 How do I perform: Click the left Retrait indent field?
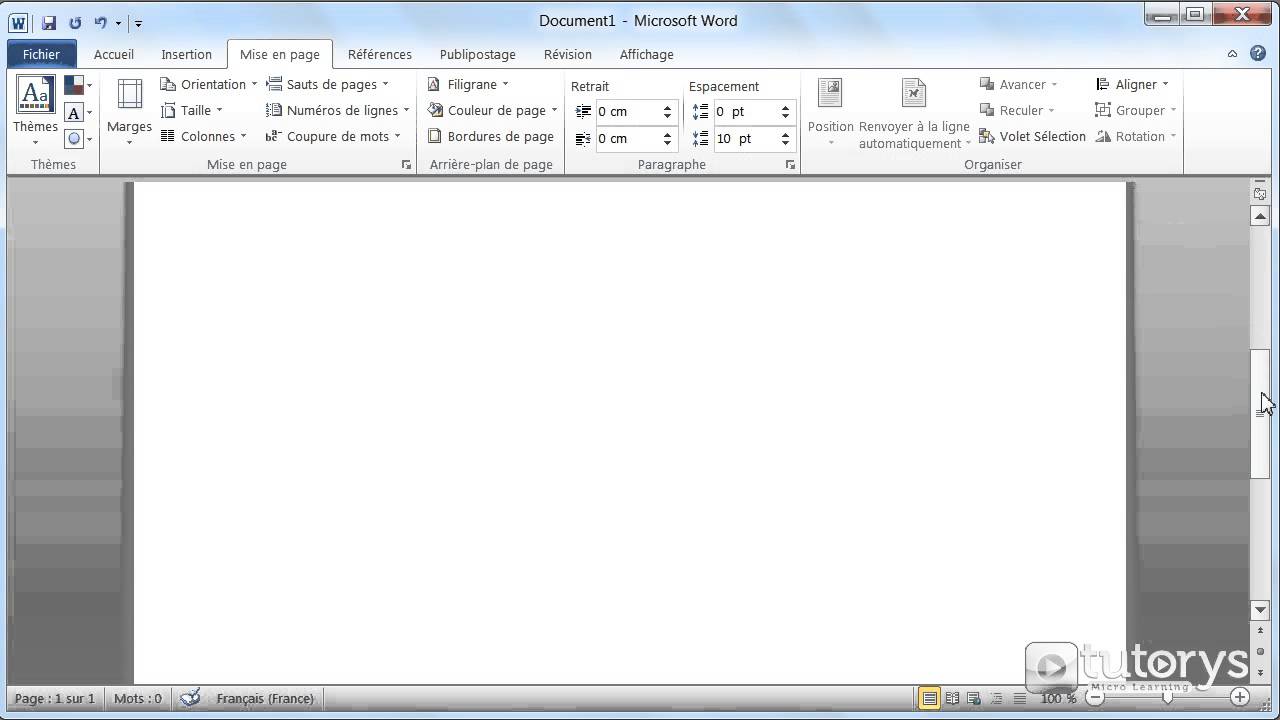628,112
